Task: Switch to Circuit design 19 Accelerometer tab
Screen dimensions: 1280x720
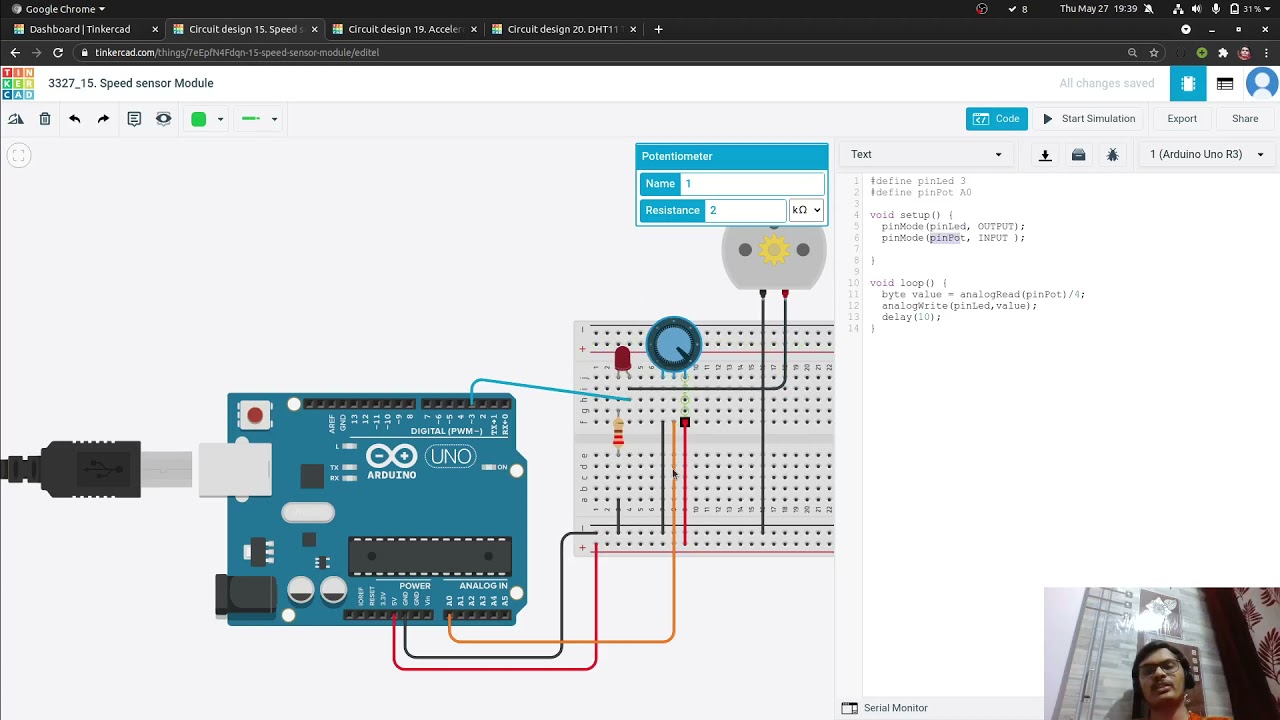Action: pyautogui.click(x=405, y=30)
